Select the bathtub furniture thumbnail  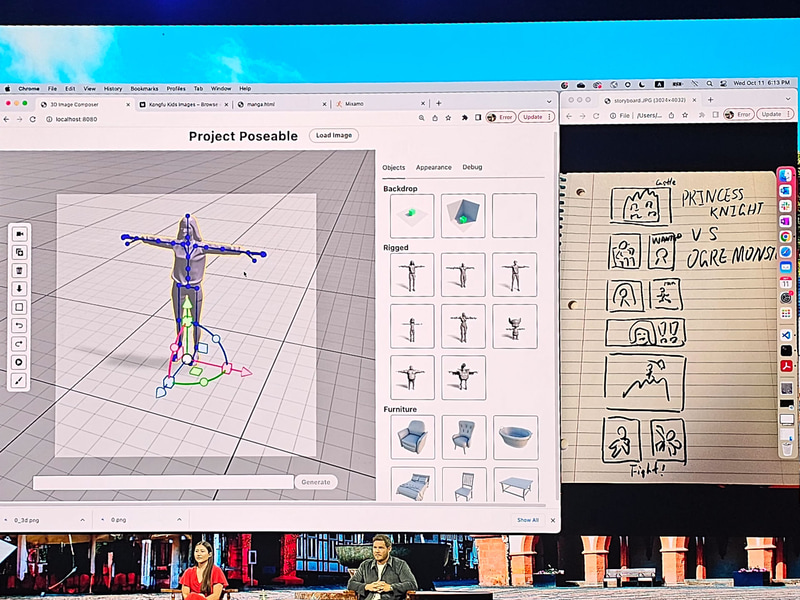(515, 437)
